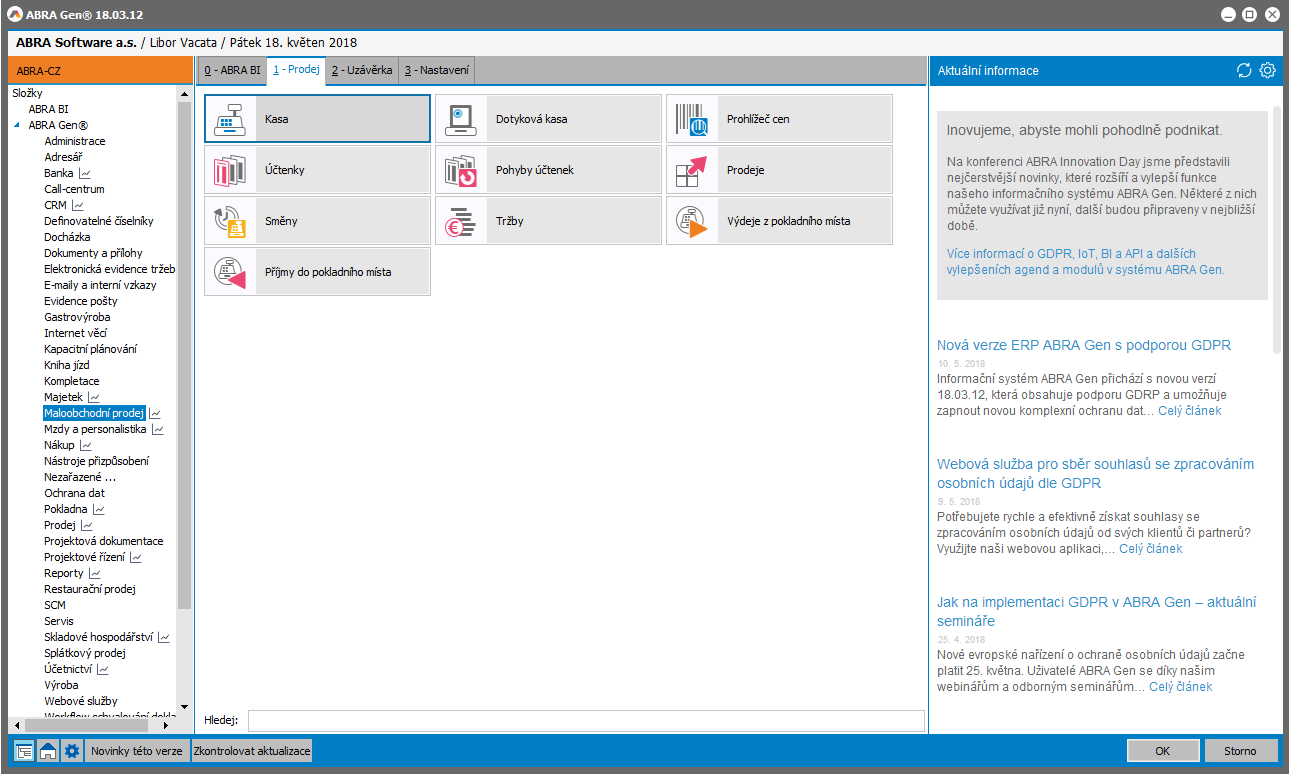Open the Směny shifts tile
Viewport: 1289px width, 775px height.
(317, 221)
